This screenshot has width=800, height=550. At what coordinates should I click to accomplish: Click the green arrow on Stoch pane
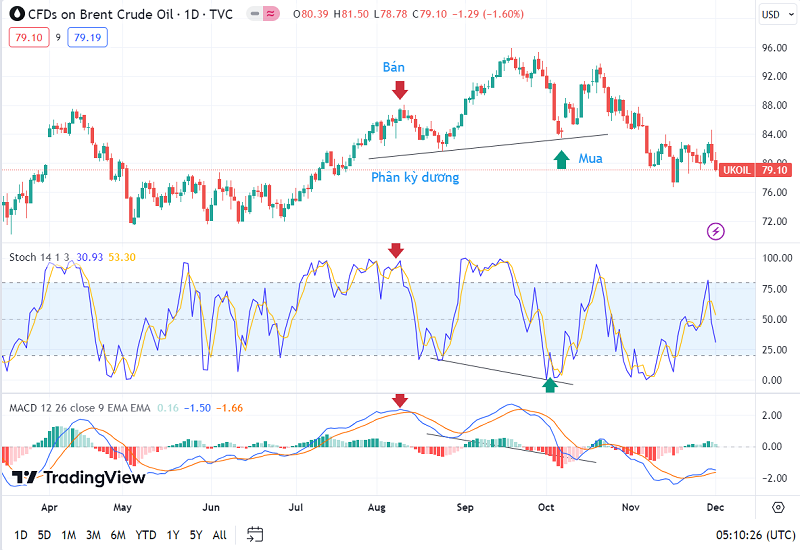[x=549, y=383]
